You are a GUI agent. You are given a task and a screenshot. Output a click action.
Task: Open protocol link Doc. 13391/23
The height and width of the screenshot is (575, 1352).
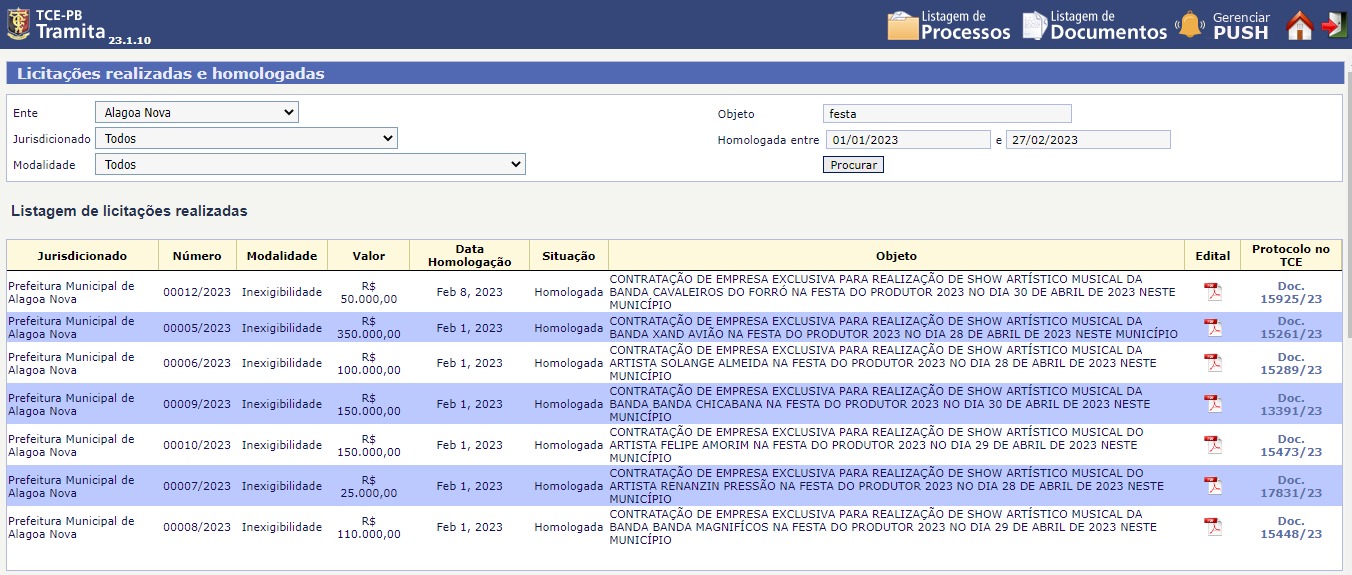pyautogui.click(x=1291, y=404)
